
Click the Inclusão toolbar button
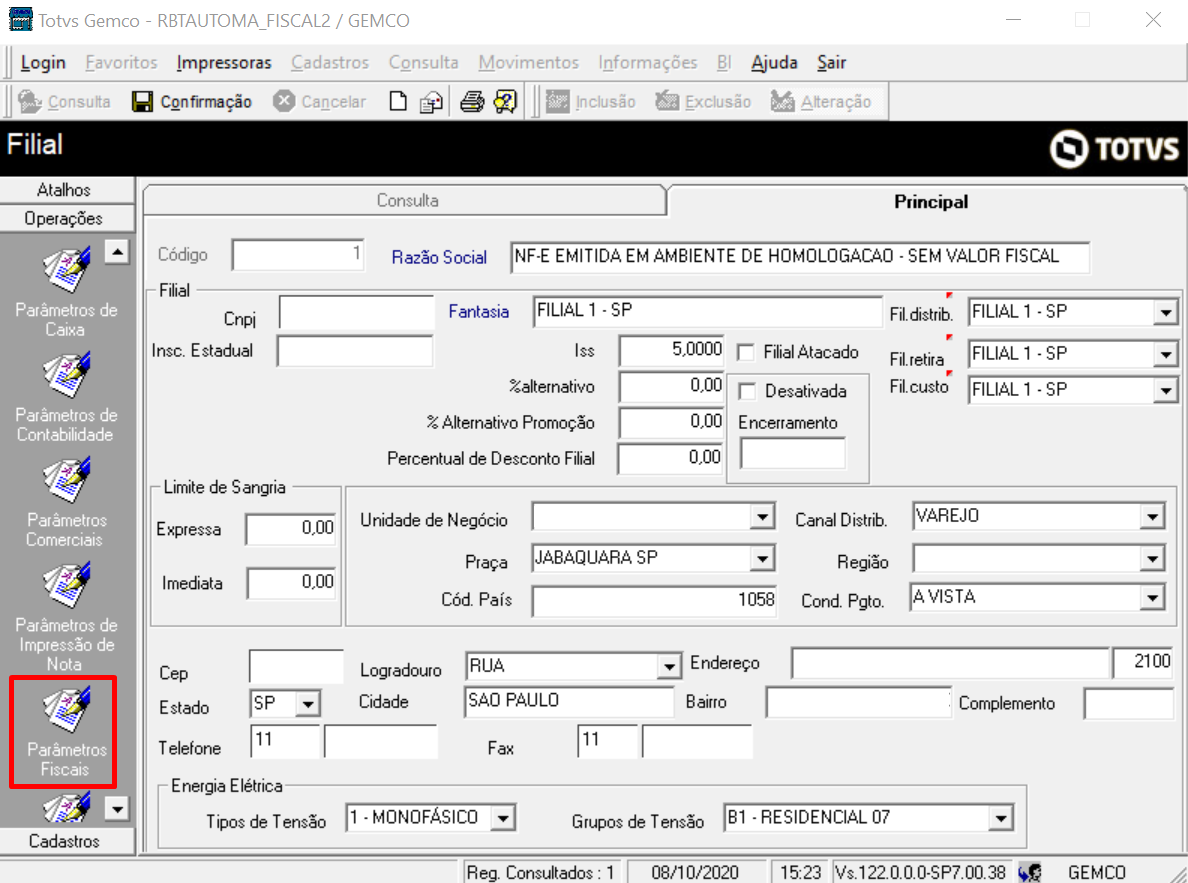click(591, 102)
